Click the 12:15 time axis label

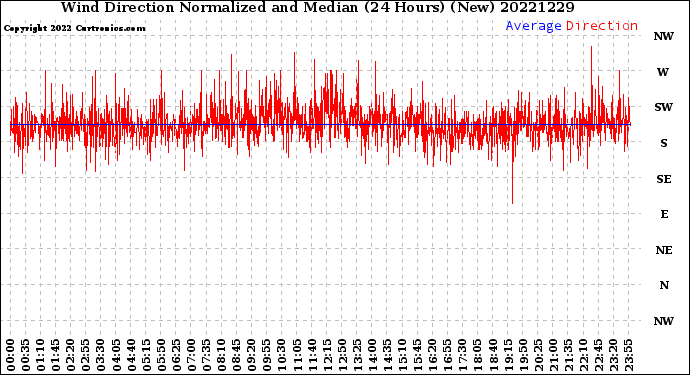click(327, 355)
